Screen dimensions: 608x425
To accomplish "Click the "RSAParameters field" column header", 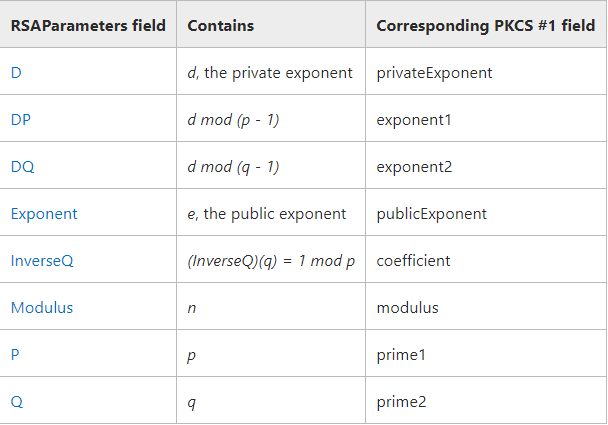I will point(88,25).
